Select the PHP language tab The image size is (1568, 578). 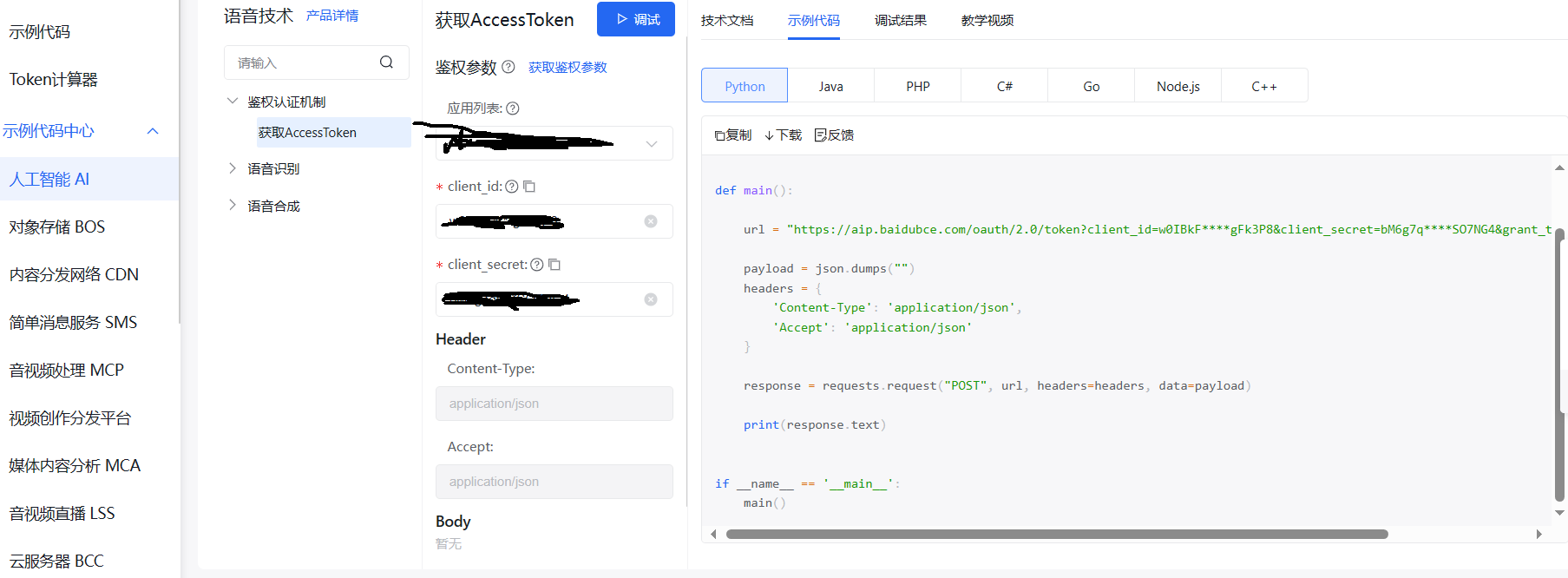pyautogui.click(x=918, y=86)
